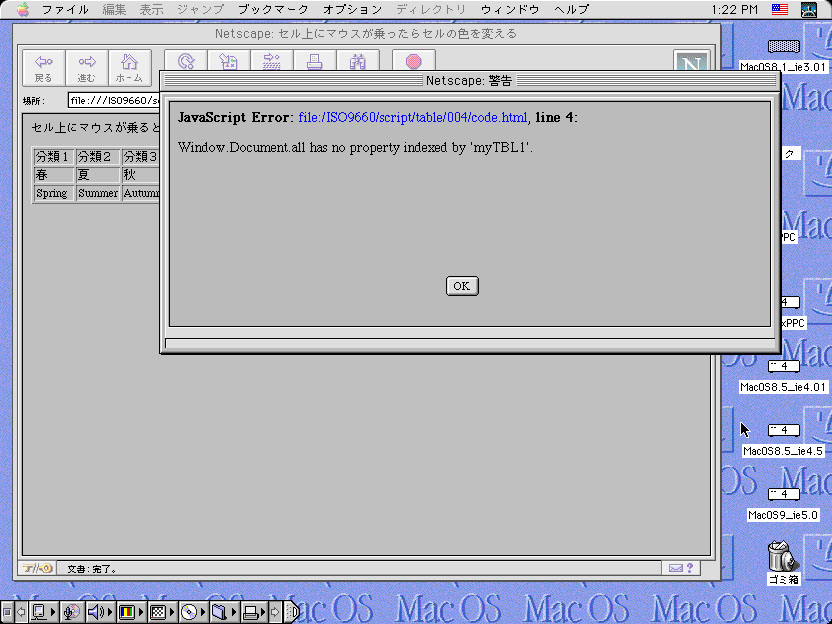The image size is (832, 624).
Task: Click the file:/ISO9660/script/table/004/code.html link
Action: [x=413, y=117]
